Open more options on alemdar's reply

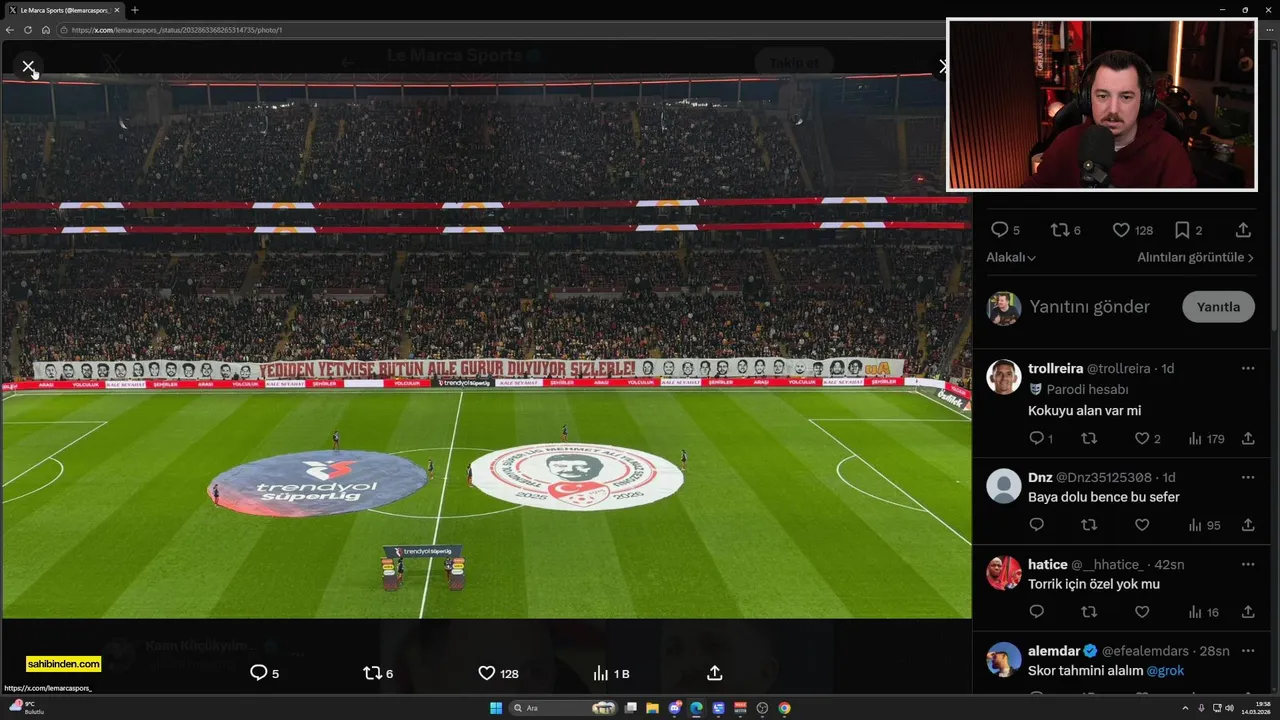click(1248, 650)
